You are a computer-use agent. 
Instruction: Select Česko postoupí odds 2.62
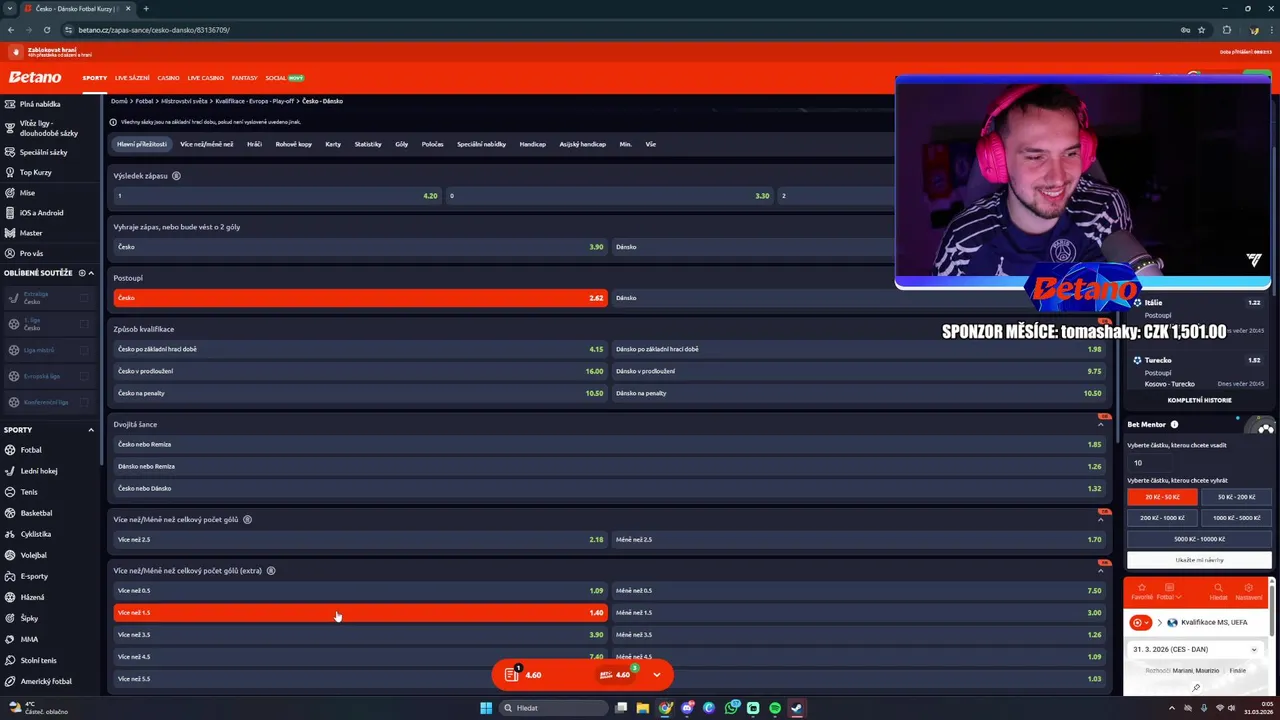tap(360, 298)
